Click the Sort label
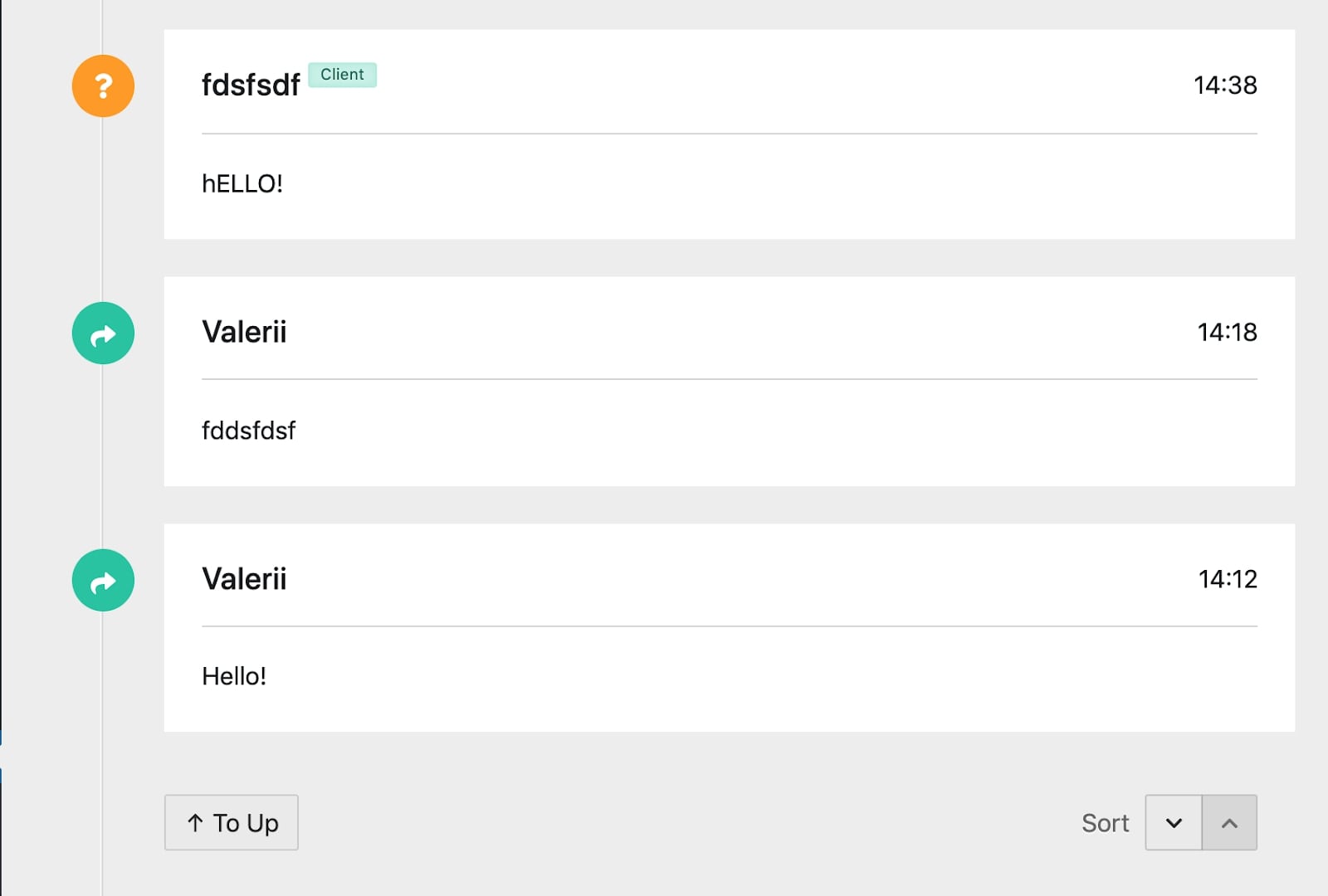Viewport: 1328px width, 896px height. [x=1105, y=823]
